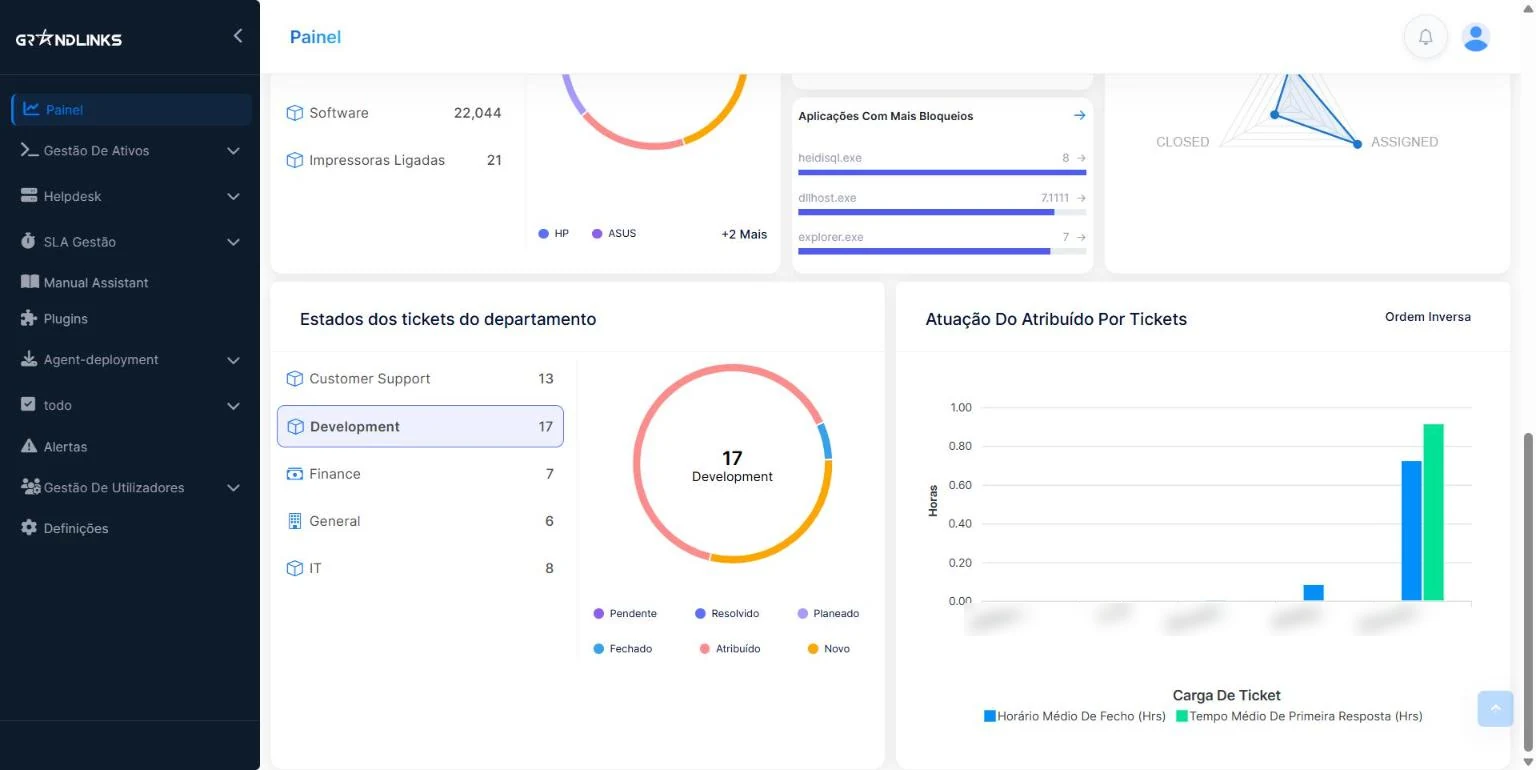
Task: Select the Customer Support department row
Action: 420,378
